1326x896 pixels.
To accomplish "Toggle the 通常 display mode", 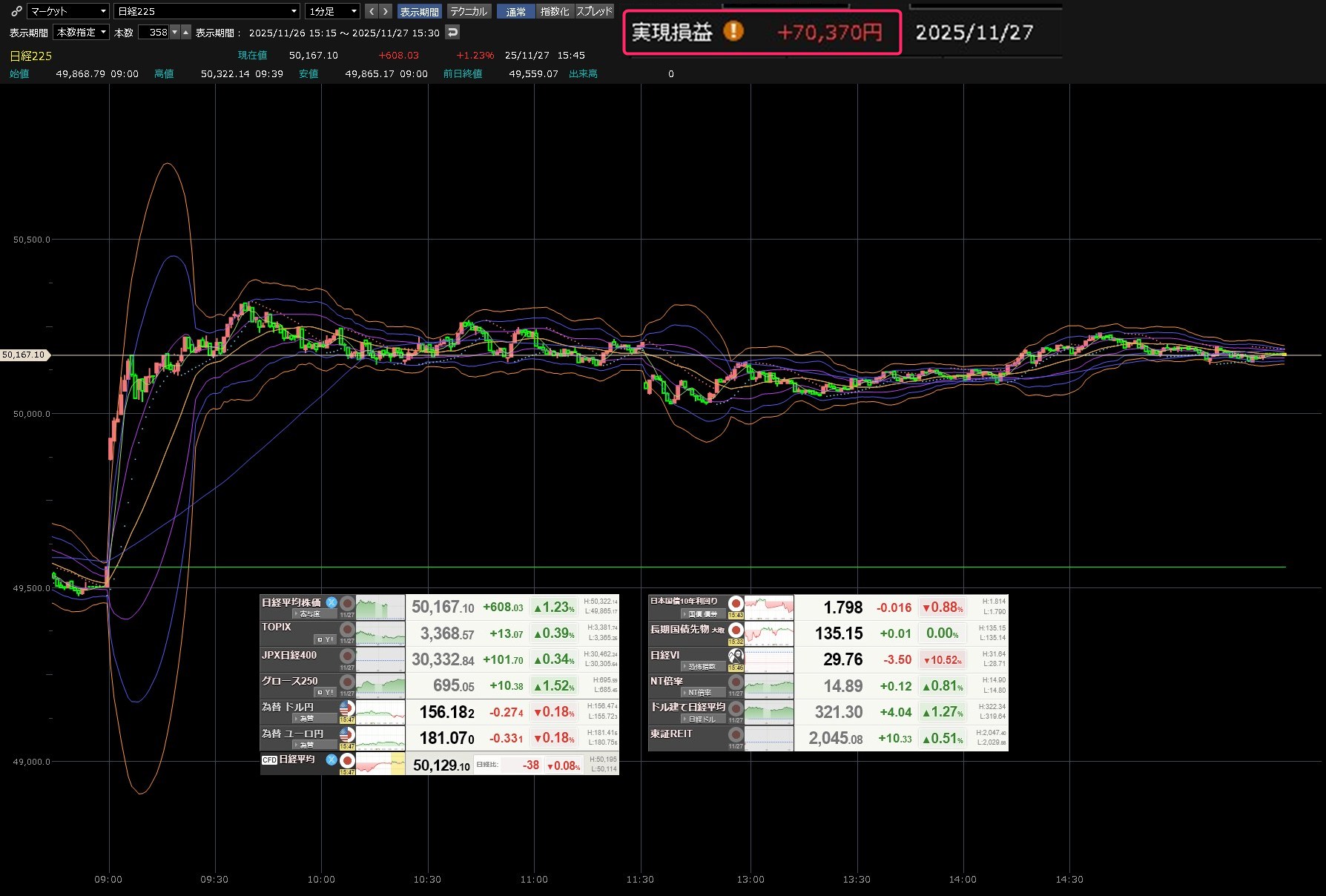I will pyautogui.click(x=515, y=11).
